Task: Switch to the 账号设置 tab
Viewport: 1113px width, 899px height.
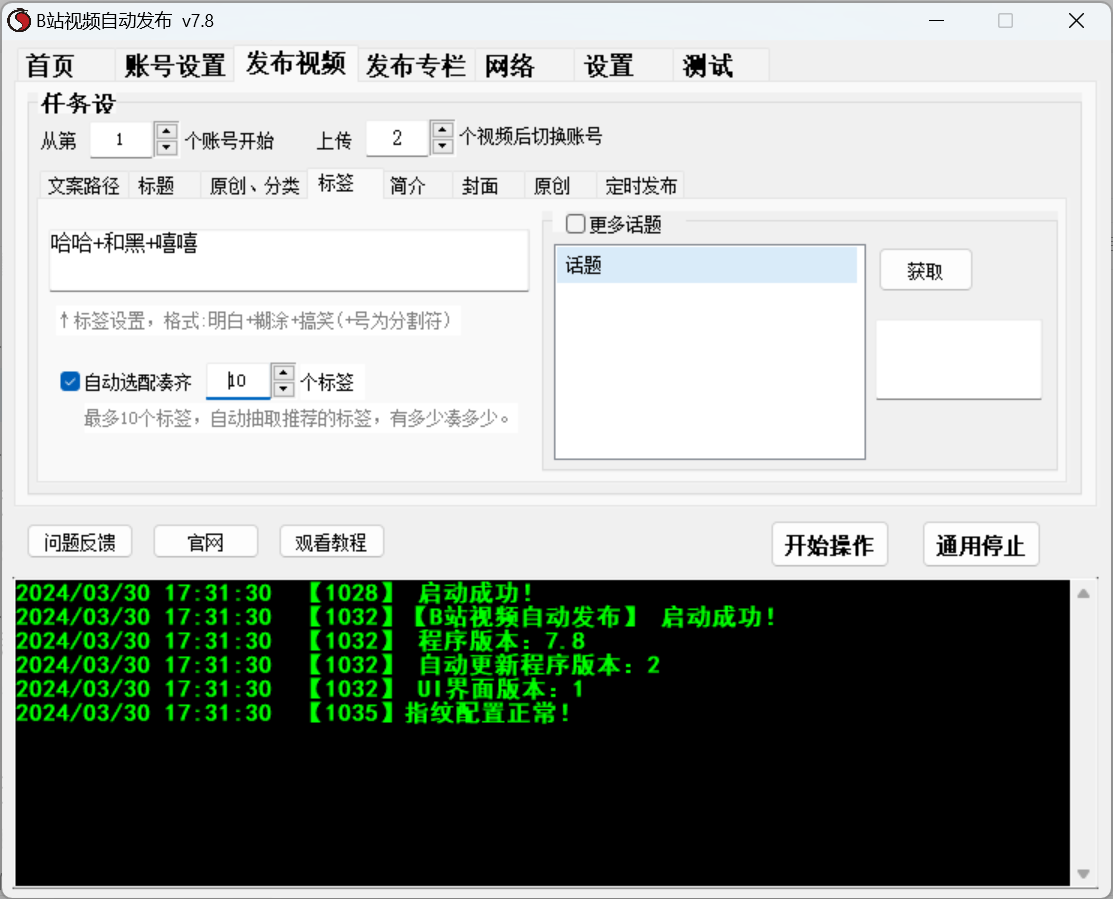Action: [x=175, y=66]
